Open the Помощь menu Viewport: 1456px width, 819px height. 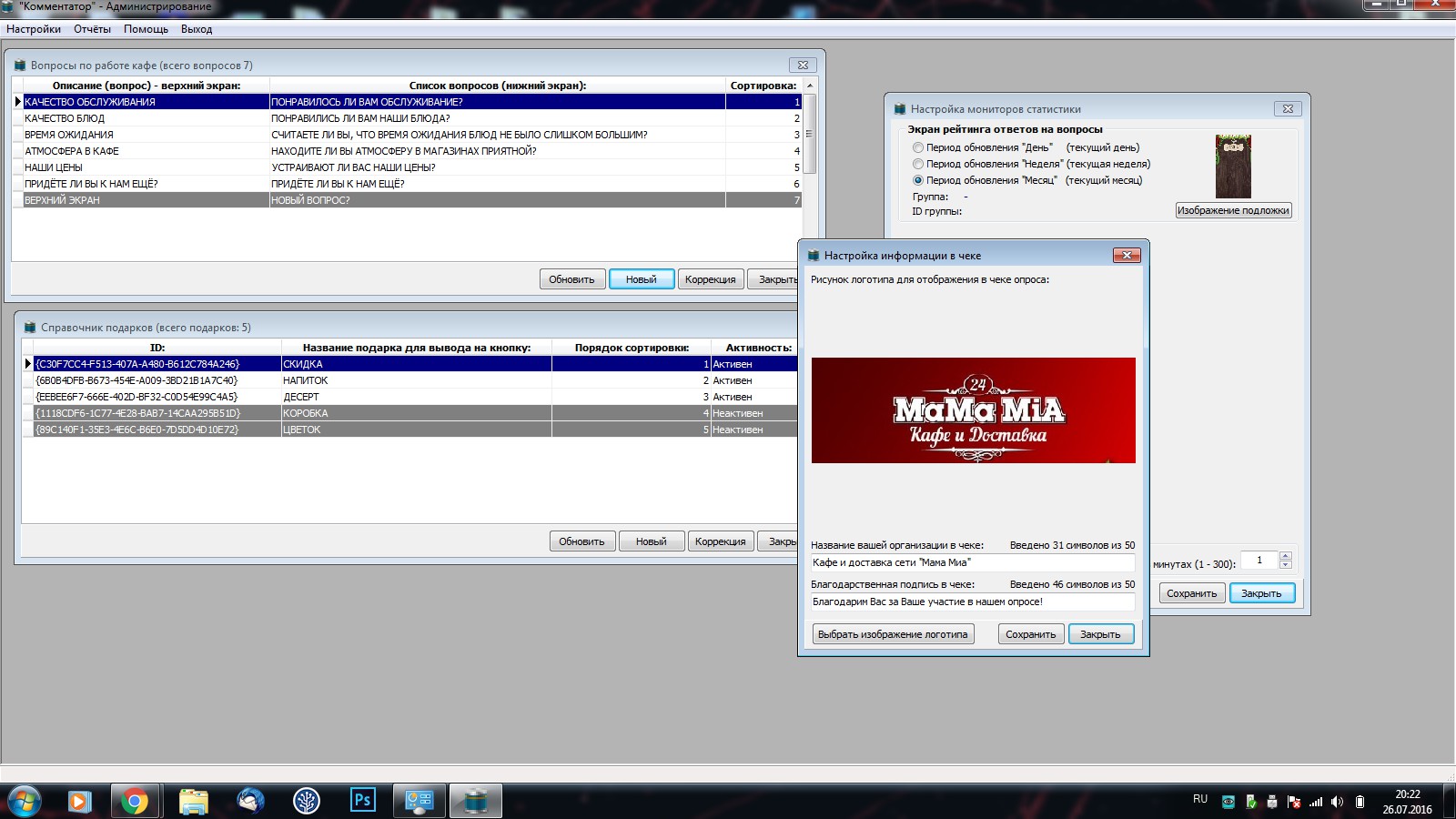click(x=146, y=29)
